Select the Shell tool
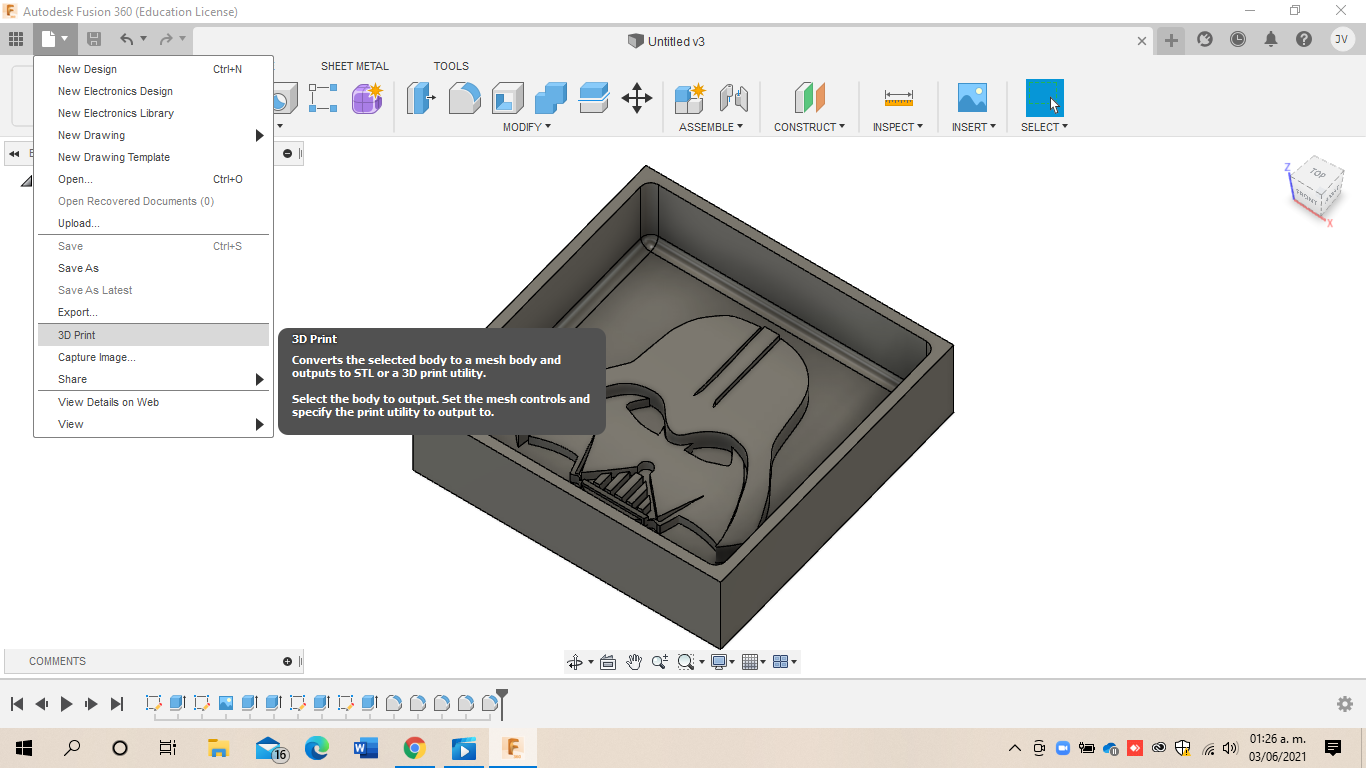Image resolution: width=1366 pixels, height=768 pixels. 508,98
